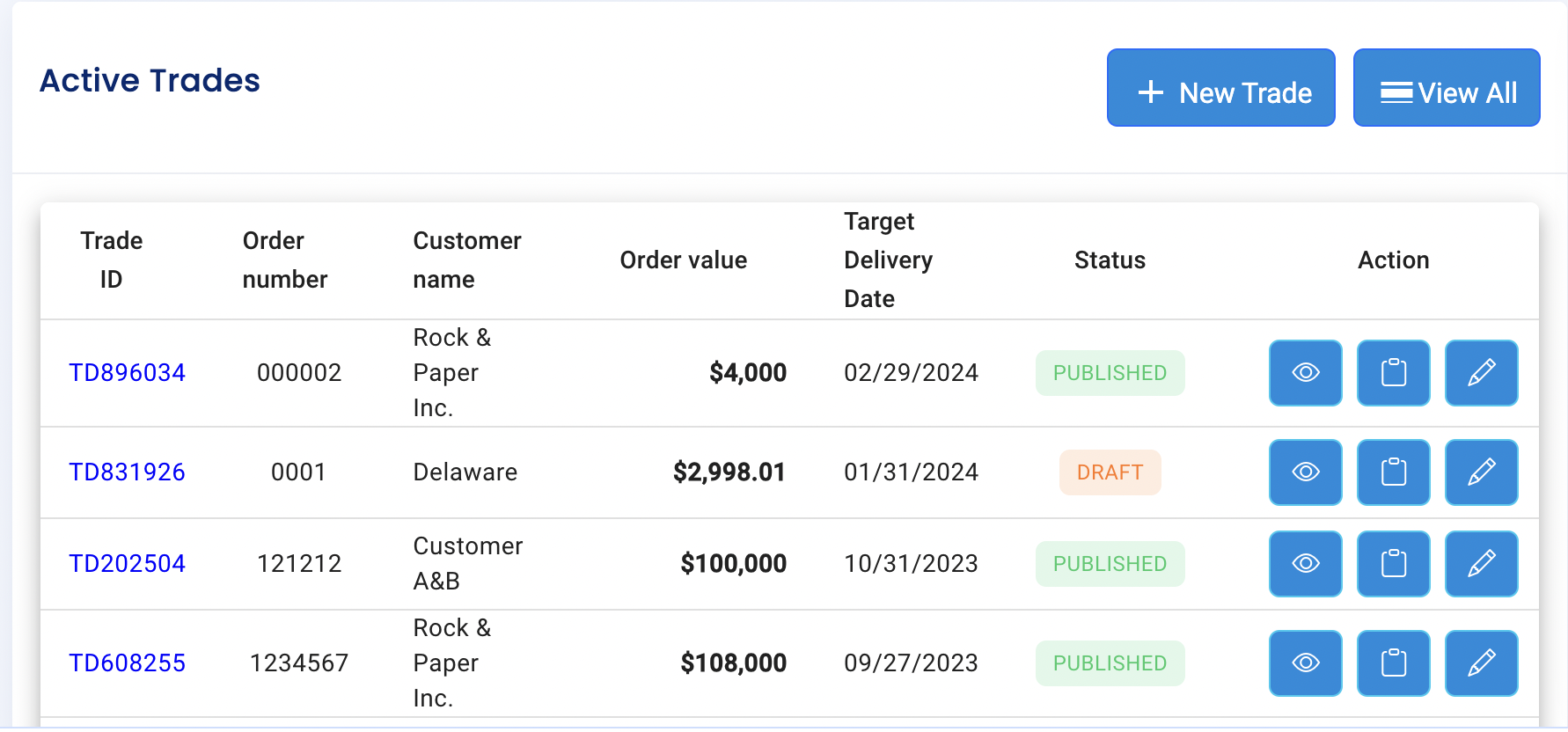View trade TD608255 using the eye icon
Image resolution: width=1568 pixels, height=732 pixels.
[1305, 663]
